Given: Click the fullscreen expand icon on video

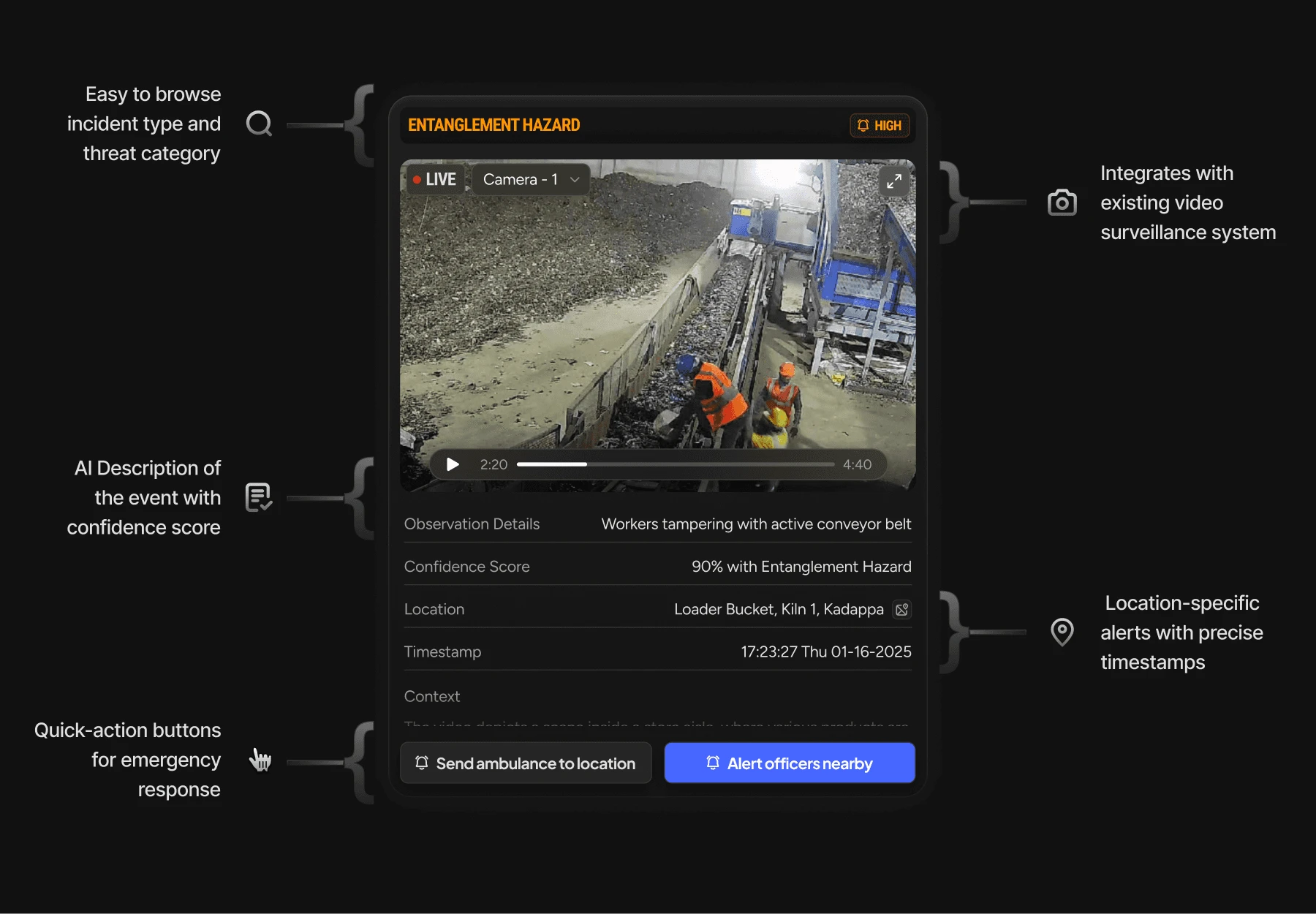Looking at the screenshot, I should point(893,181).
